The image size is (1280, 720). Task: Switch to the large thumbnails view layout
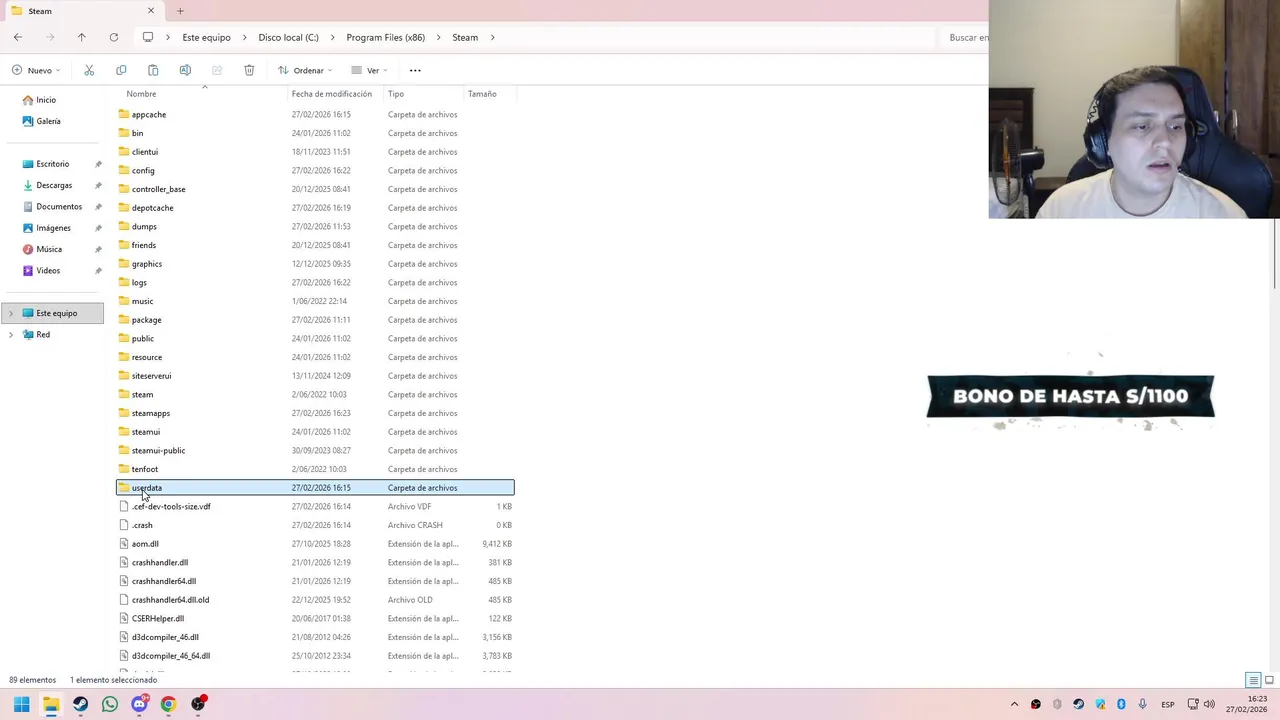(1269, 680)
